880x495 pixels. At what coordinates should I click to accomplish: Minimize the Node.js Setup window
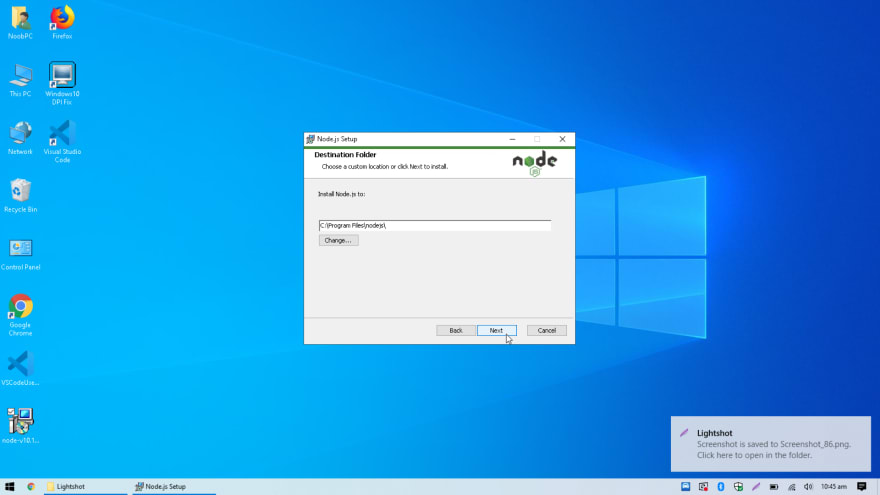click(x=512, y=139)
